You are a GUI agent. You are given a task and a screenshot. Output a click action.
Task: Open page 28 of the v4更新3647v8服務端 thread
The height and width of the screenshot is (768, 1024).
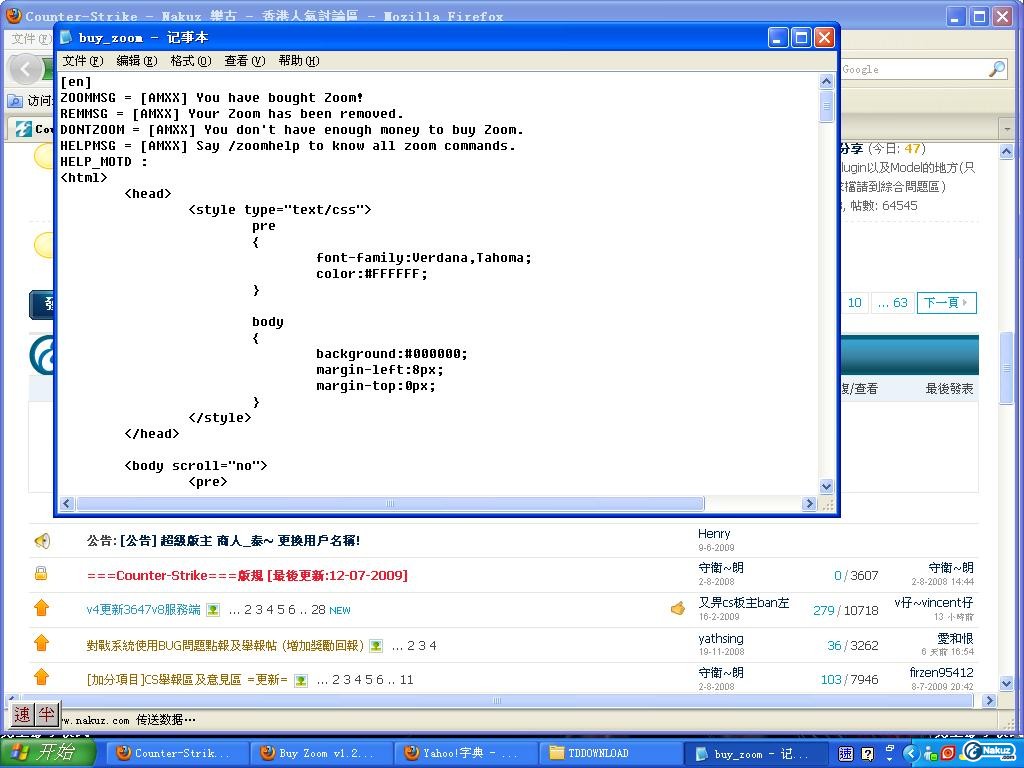click(318, 610)
